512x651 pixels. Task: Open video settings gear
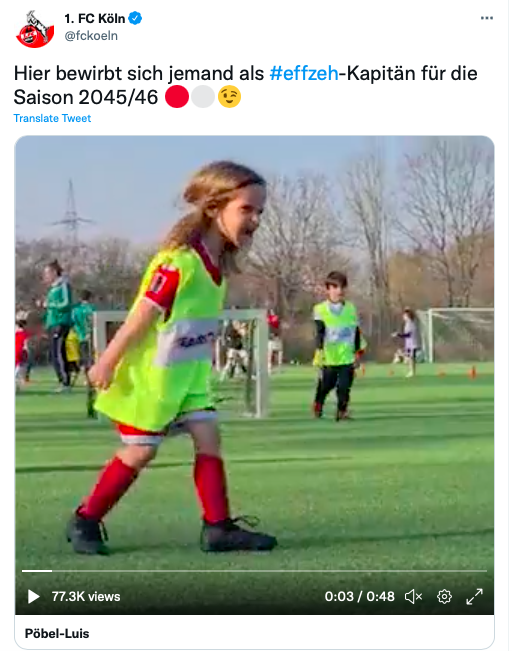pyautogui.click(x=444, y=597)
